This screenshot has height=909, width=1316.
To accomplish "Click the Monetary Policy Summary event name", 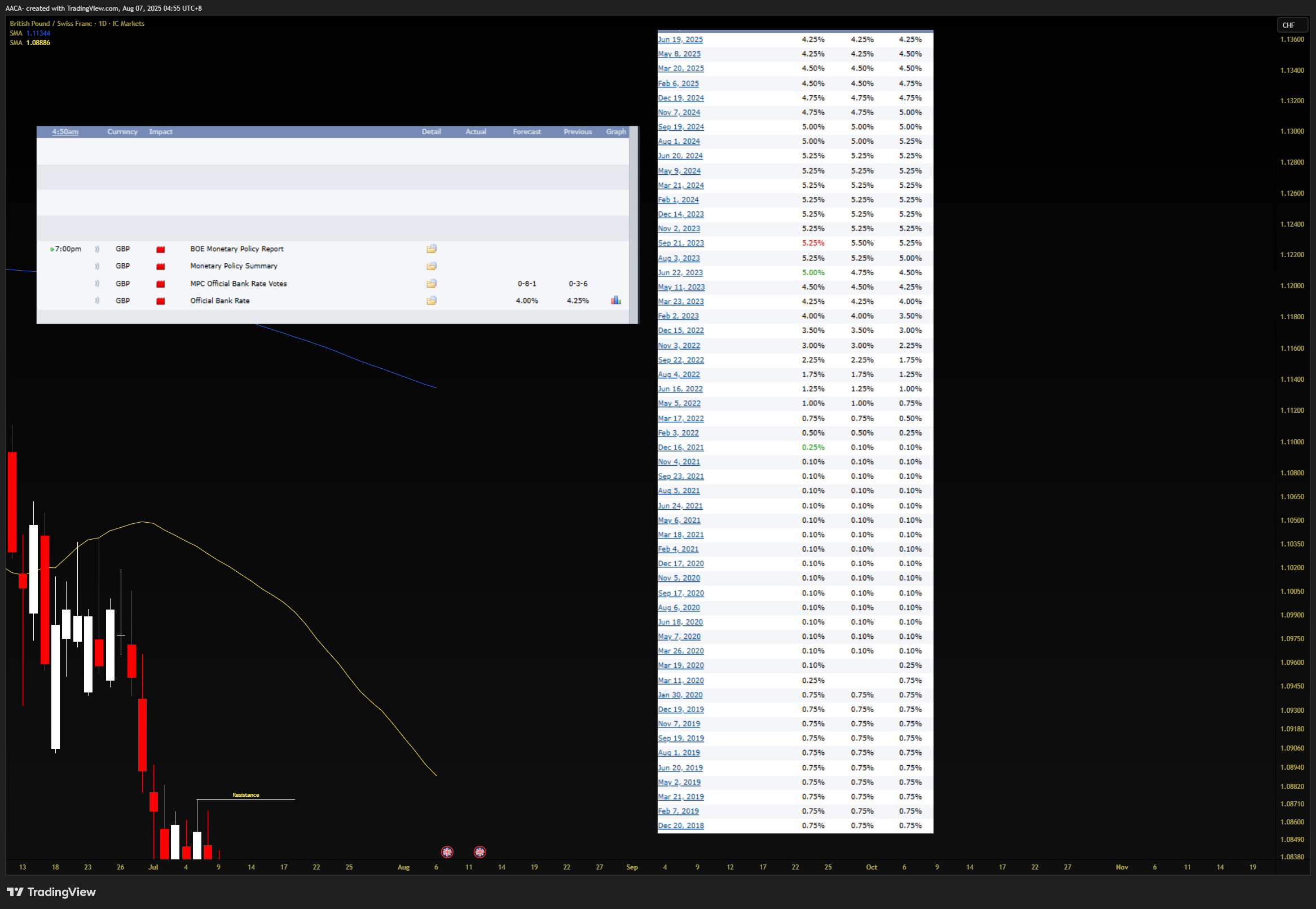I will (234, 266).
